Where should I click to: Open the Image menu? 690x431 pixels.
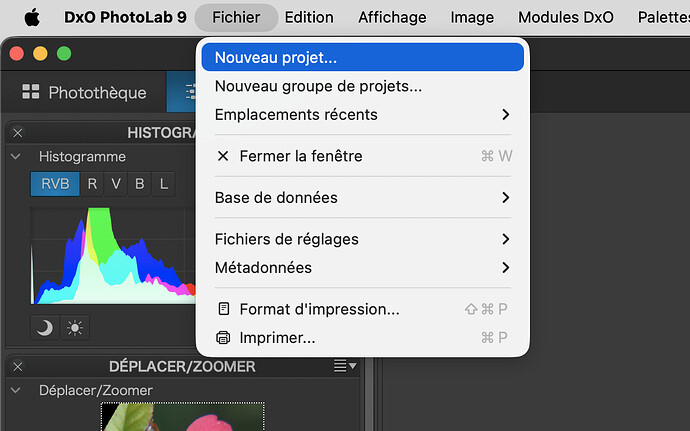(472, 18)
